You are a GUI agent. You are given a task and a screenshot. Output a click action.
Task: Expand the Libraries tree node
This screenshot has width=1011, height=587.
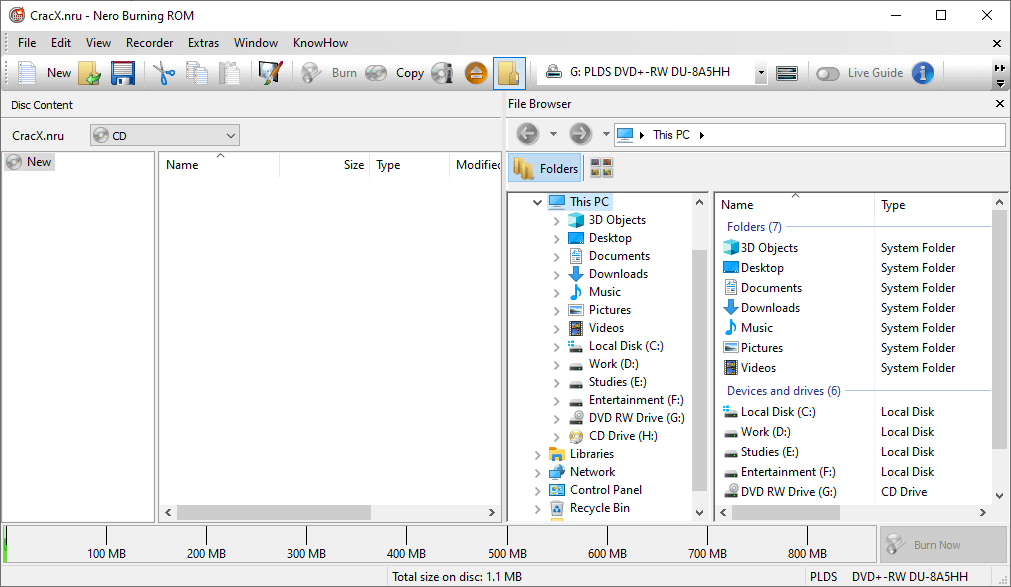(x=537, y=455)
